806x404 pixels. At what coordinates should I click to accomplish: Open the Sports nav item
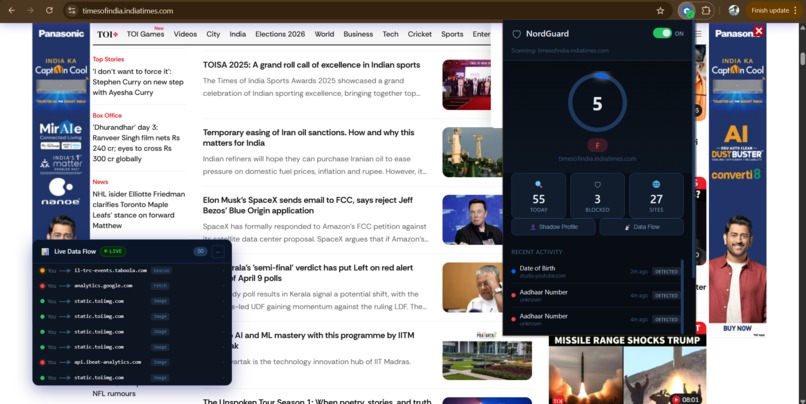click(452, 34)
